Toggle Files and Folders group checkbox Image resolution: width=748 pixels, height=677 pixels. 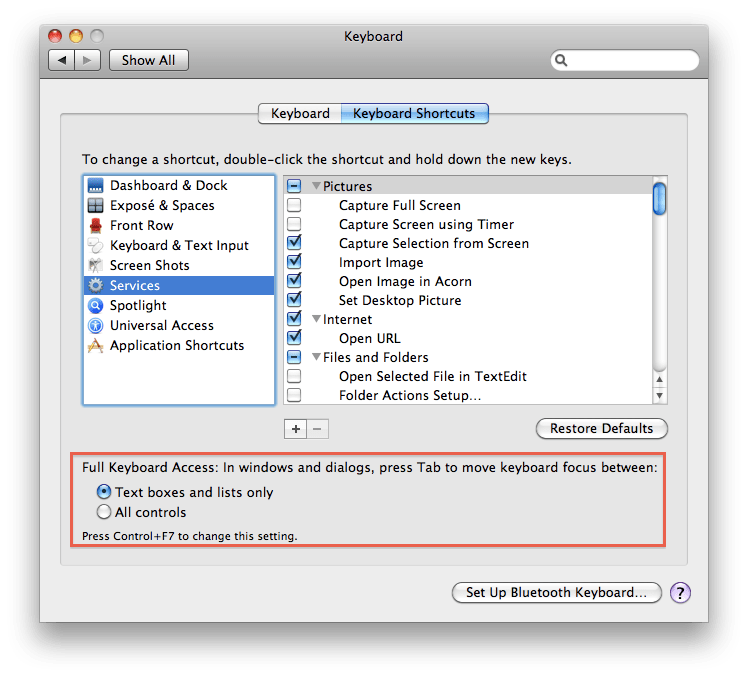pyautogui.click(x=294, y=357)
